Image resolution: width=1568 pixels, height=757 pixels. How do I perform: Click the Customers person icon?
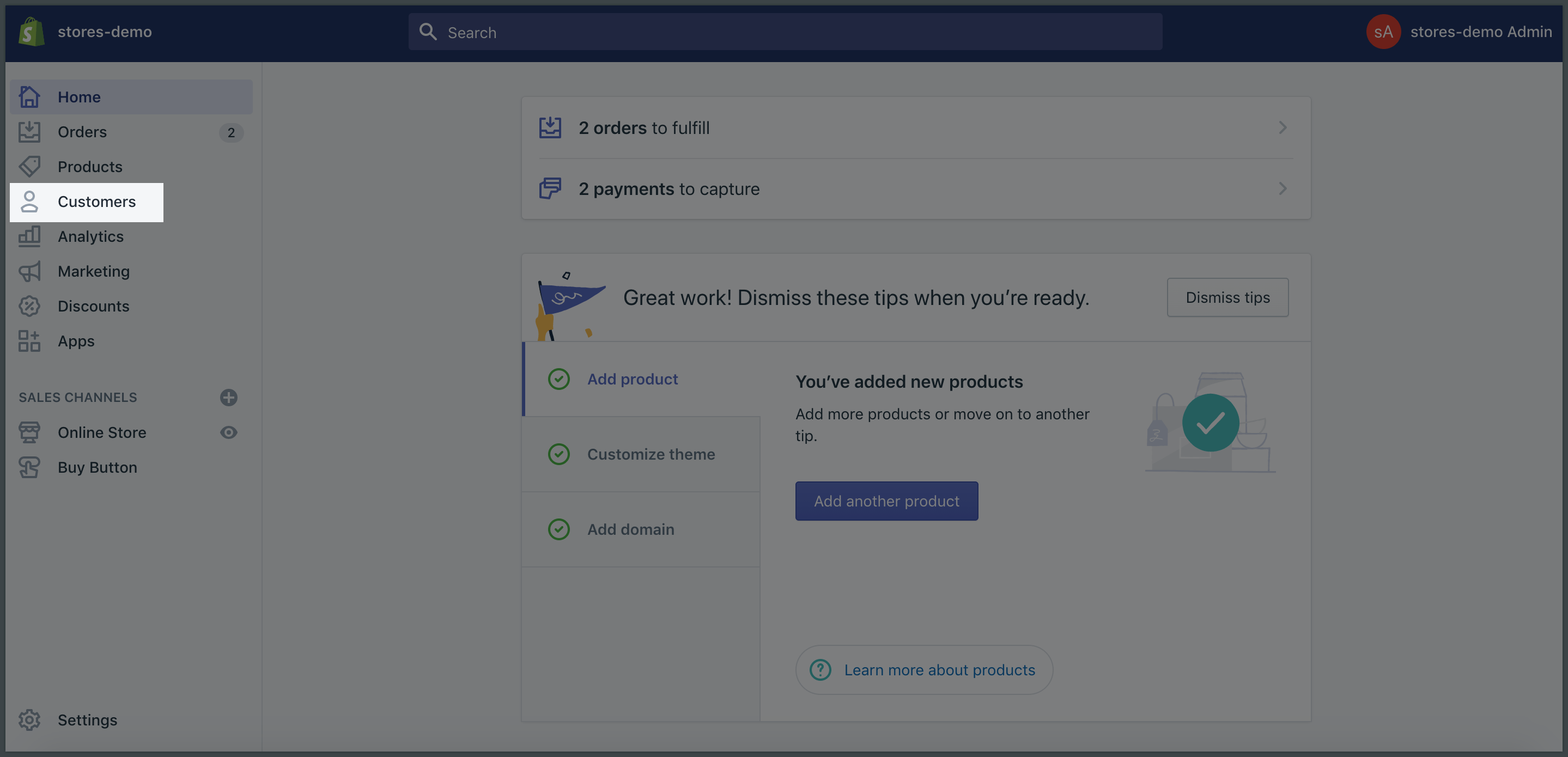[29, 202]
